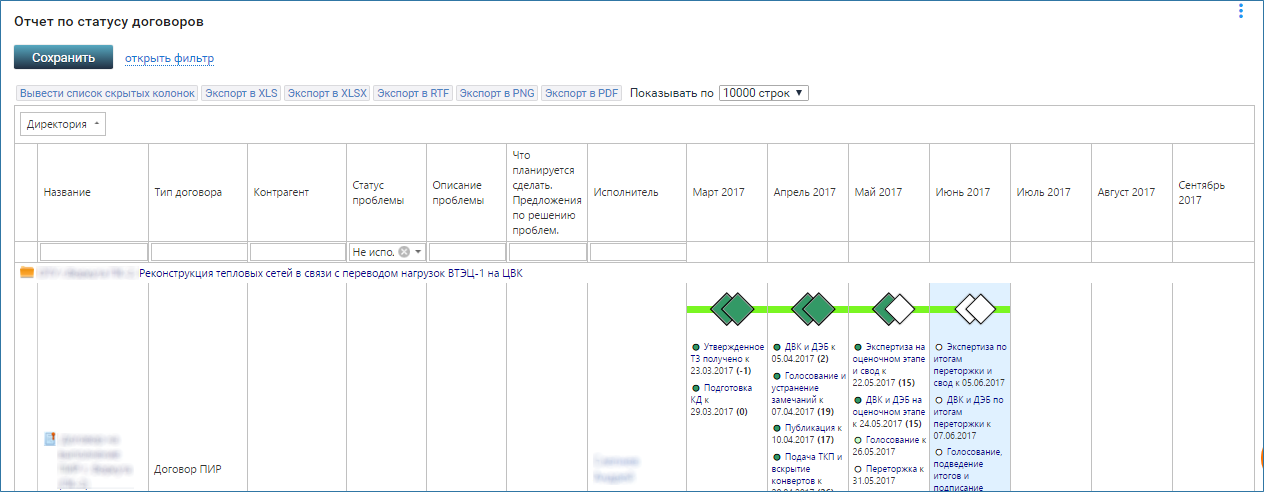Open the Реконструкция тепловых сетей project link
This screenshot has height=492, width=1264.
331,273
